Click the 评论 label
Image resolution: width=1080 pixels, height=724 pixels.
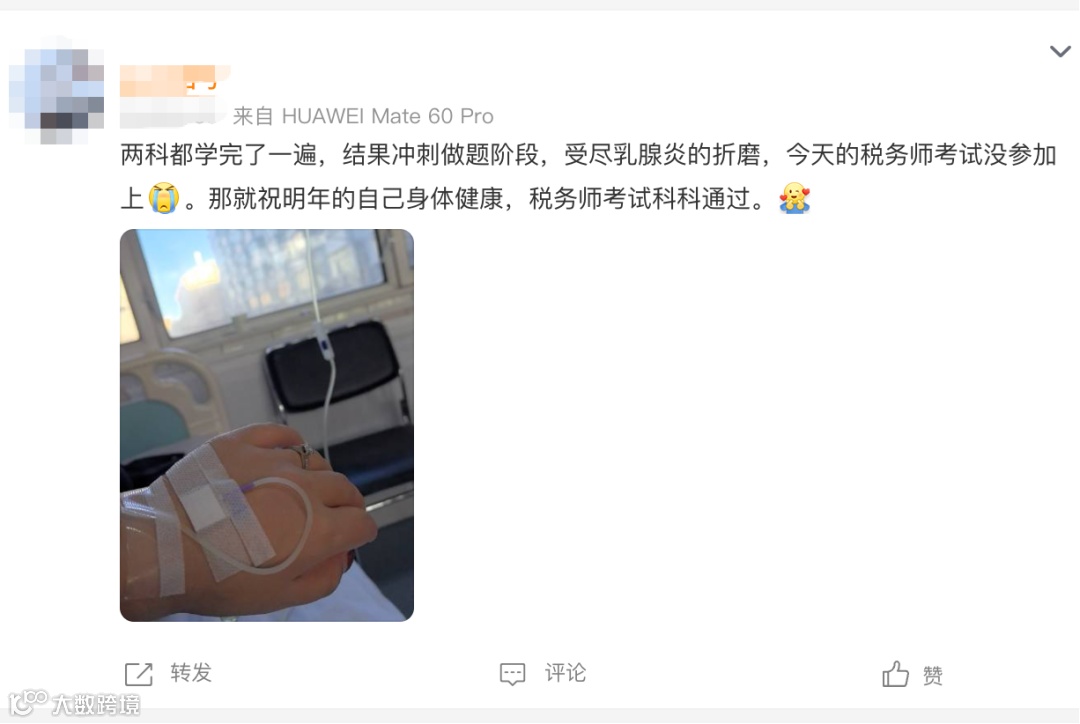coord(565,673)
